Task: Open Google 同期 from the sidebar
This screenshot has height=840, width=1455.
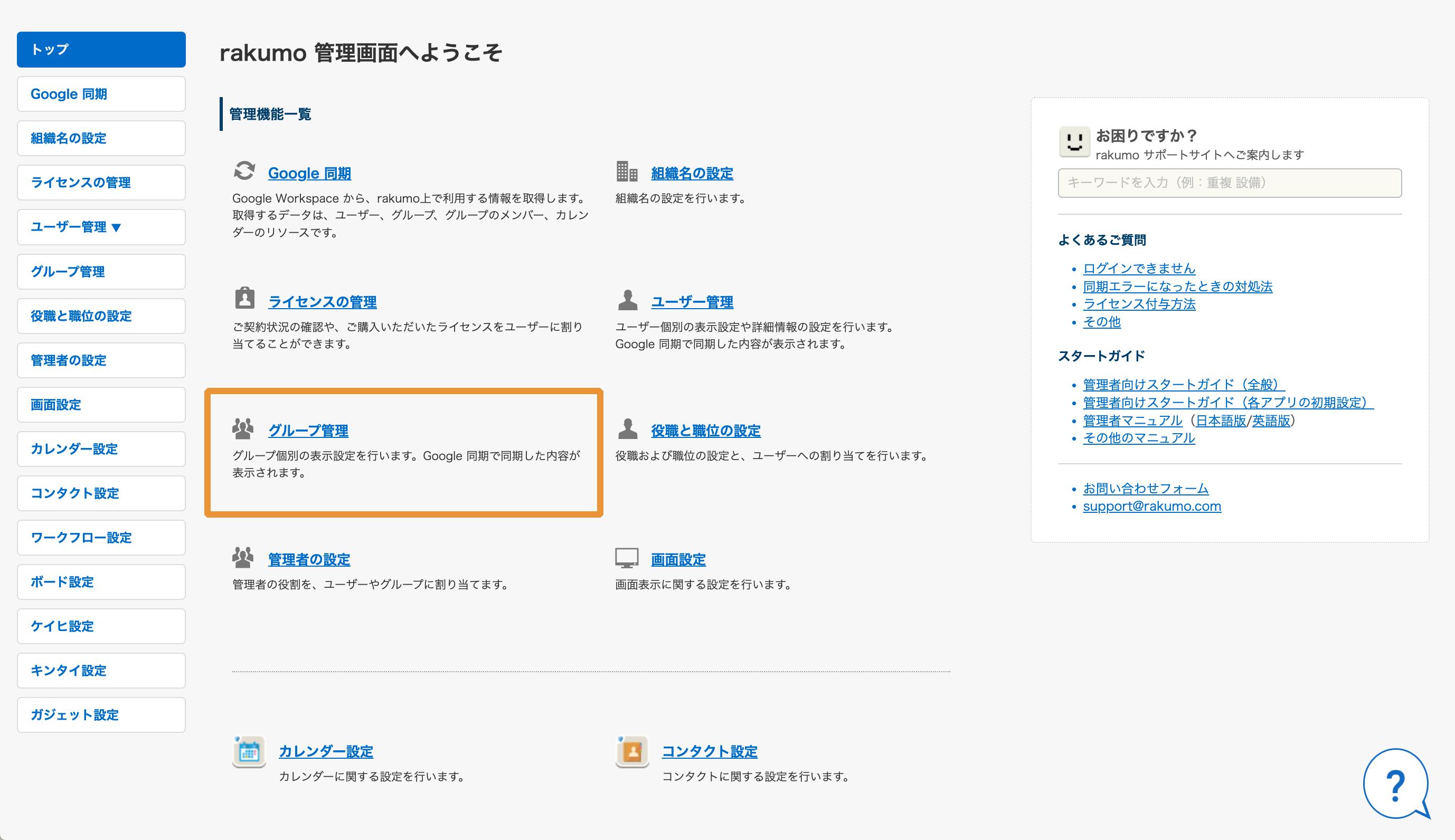Action: tap(101, 94)
